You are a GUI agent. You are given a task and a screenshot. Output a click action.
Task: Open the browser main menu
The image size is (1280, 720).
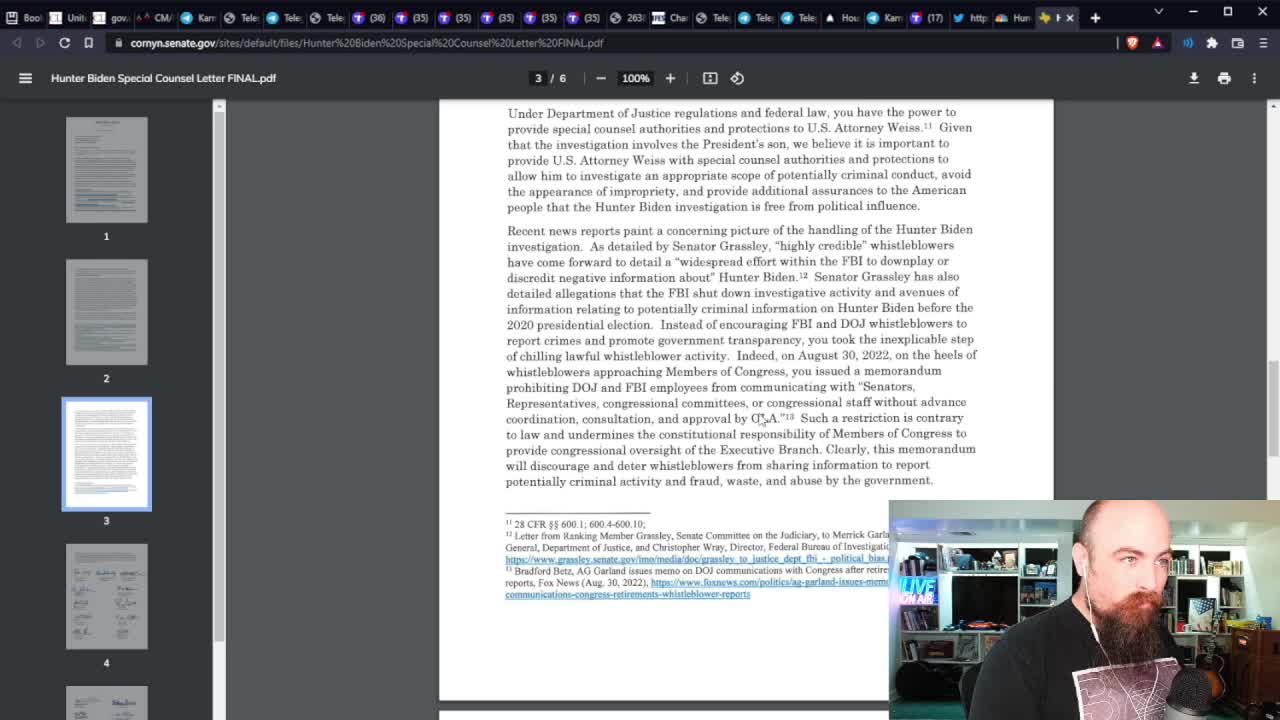click(1263, 43)
